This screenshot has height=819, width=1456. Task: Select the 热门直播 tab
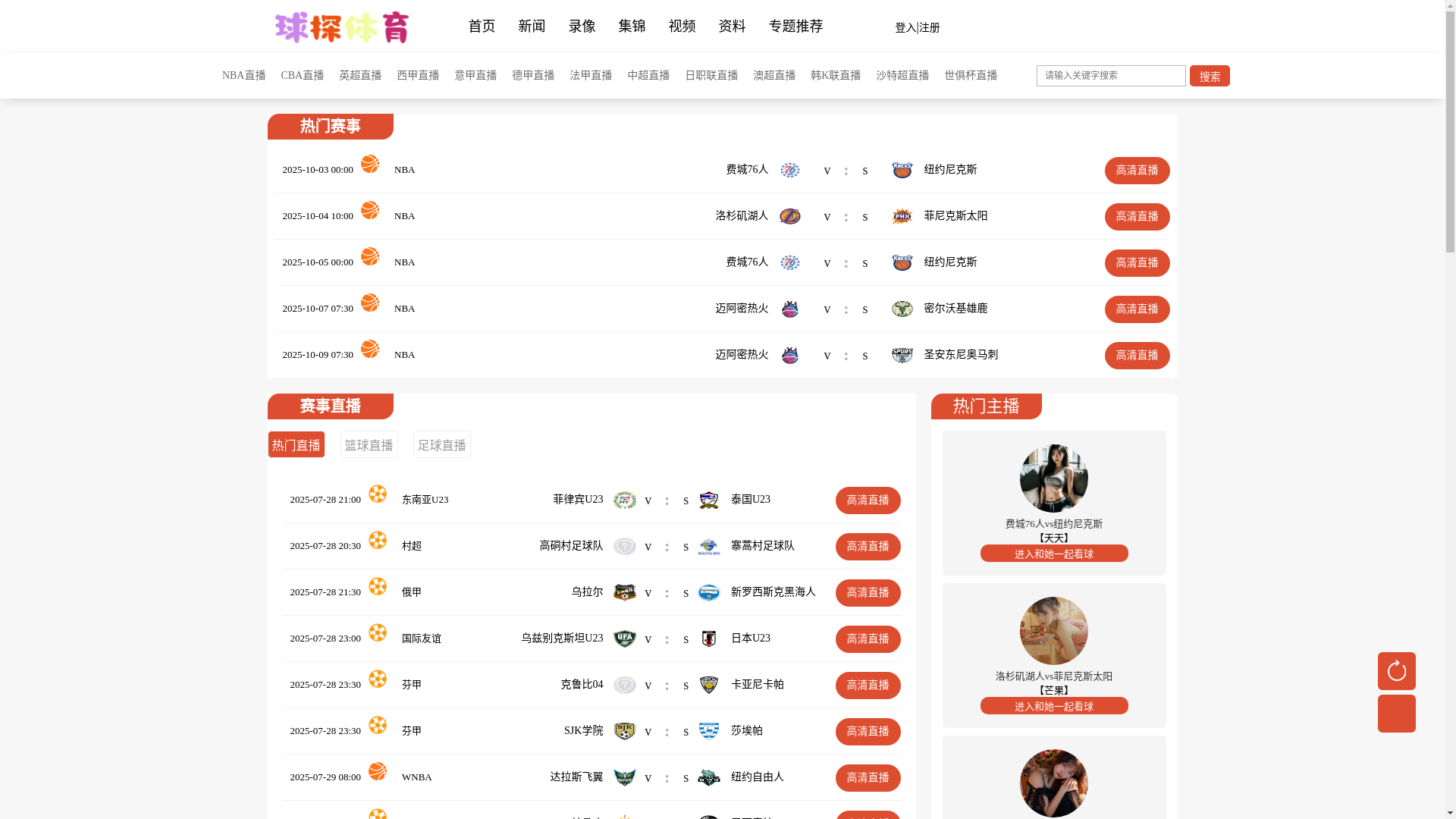point(297,444)
